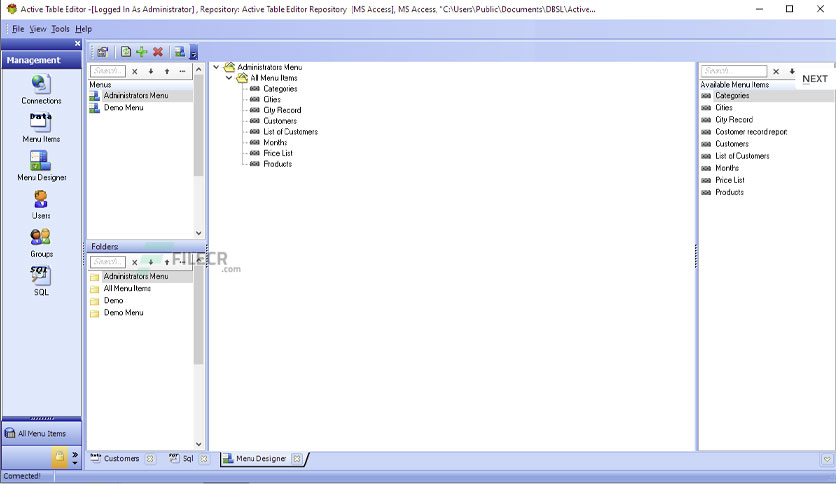Select the Demo Menu folder
836x484 pixels.
[141, 313]
